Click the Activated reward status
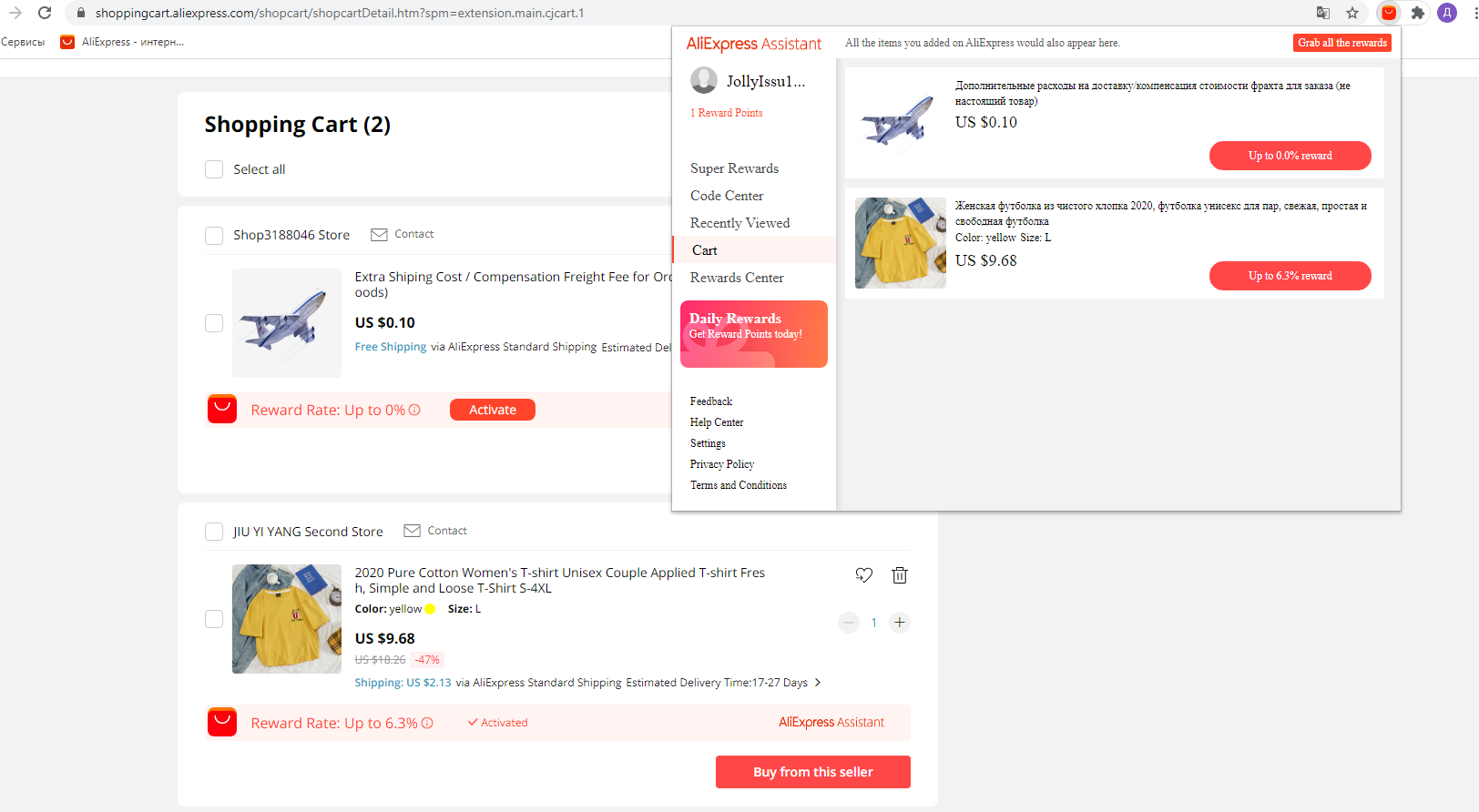The width and height of the screenshot is (1479, 812). point(498,722)
